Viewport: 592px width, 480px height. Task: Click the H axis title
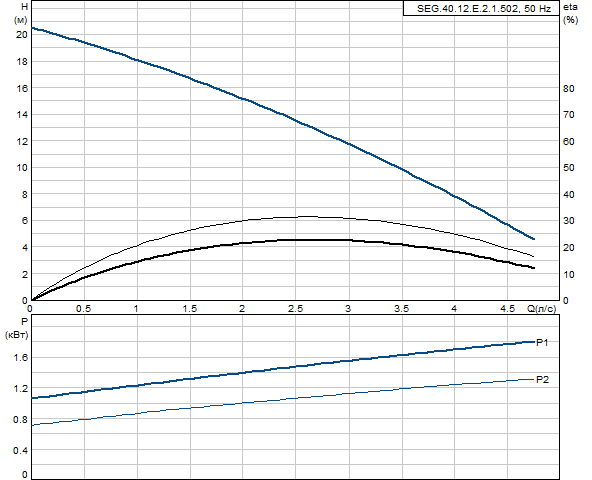[25, 7]
